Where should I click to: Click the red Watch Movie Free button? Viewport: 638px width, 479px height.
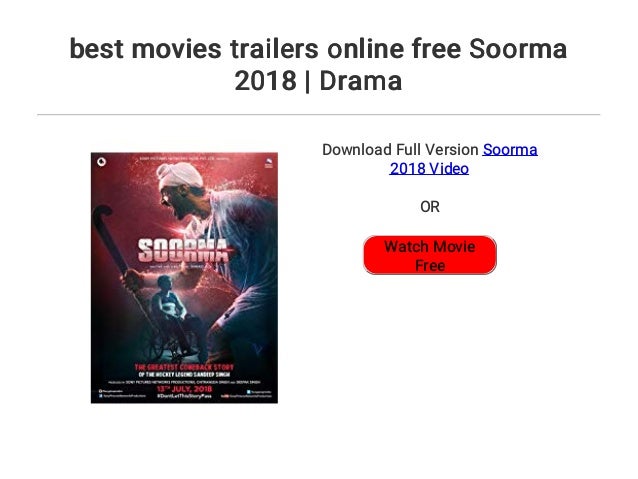(x=430, y=255)
